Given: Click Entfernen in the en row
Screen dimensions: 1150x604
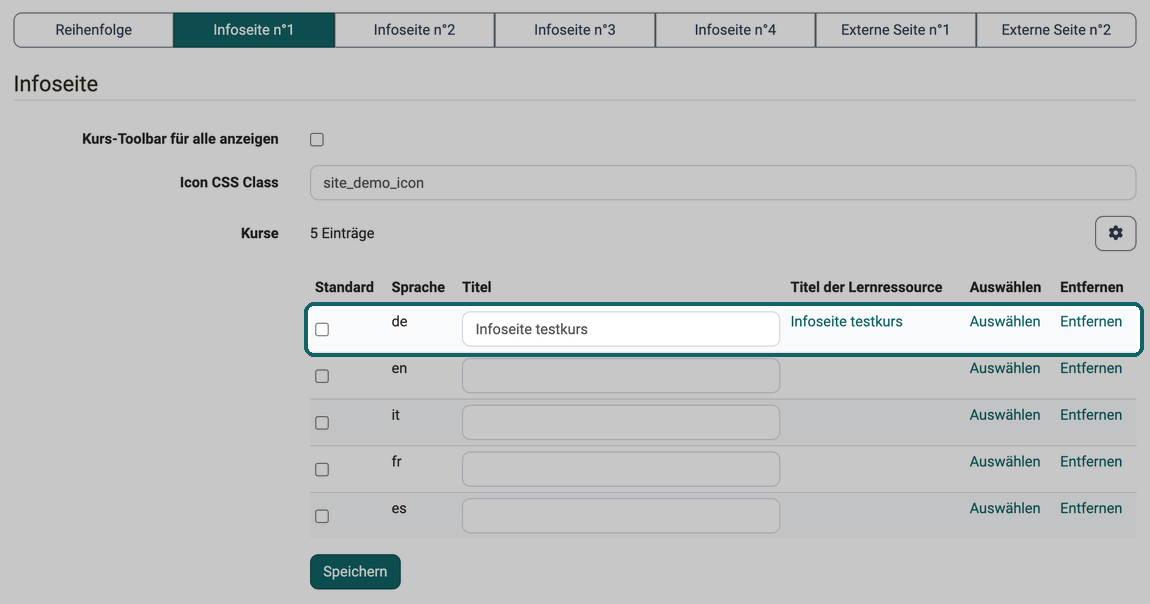Looking at the screenshot, I should coord(1091,368).
